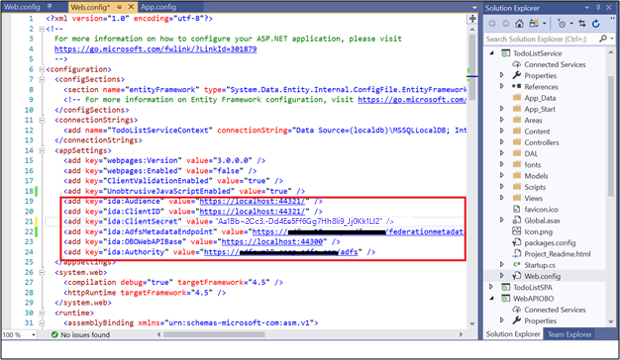Pin the Solution Explorer panel with pushpin icon
The image size is (620, 360).
pos(598,8)
